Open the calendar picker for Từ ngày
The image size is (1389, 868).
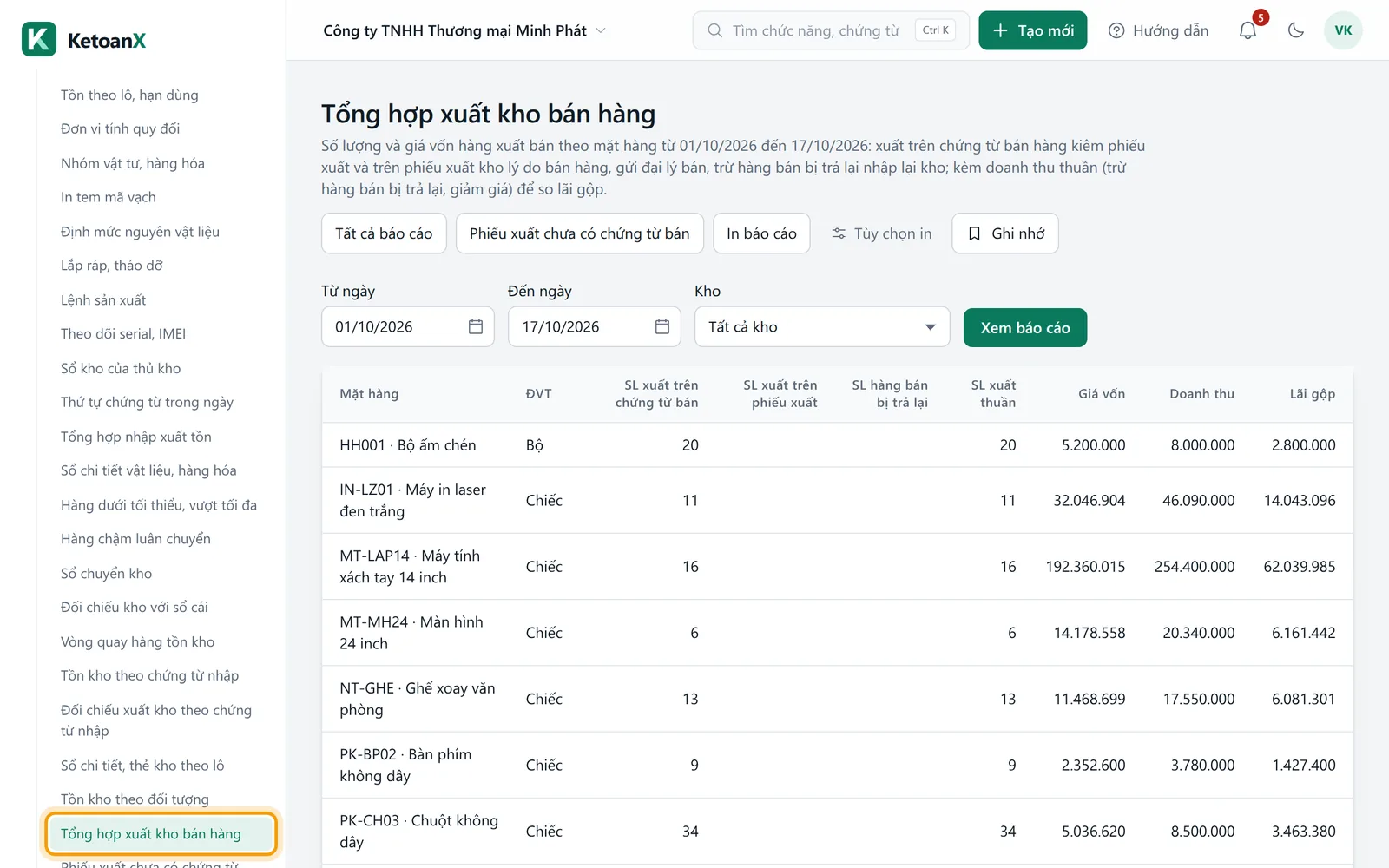pyautogui.click(x=476, y=326)
